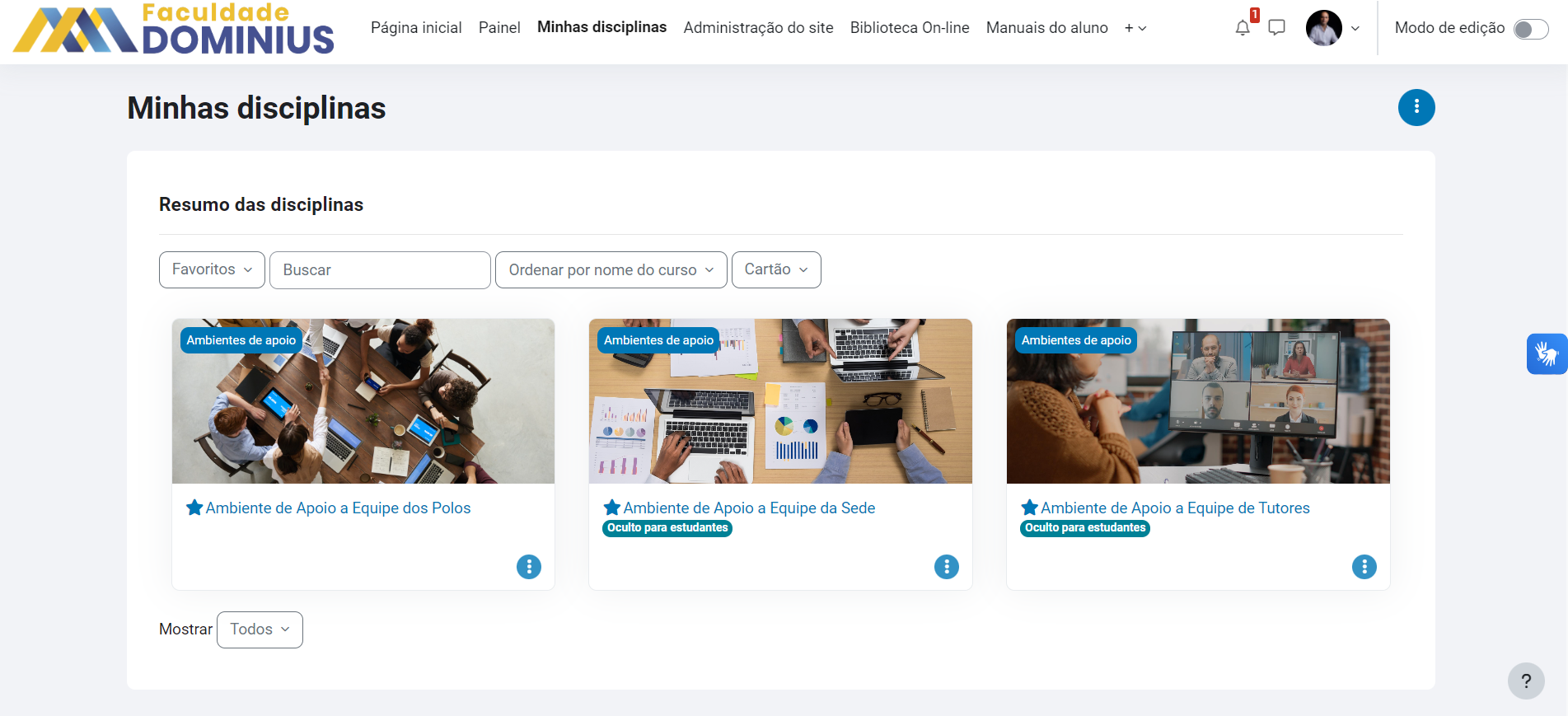Open Administração do site

(758, 28)
